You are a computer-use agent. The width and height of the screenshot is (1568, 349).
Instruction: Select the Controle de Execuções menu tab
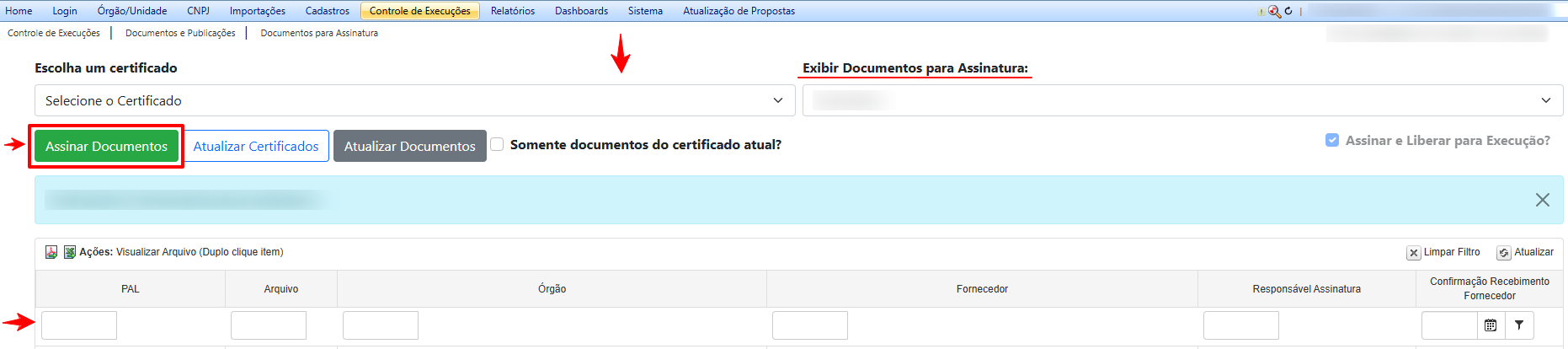[x=419, y=11]
